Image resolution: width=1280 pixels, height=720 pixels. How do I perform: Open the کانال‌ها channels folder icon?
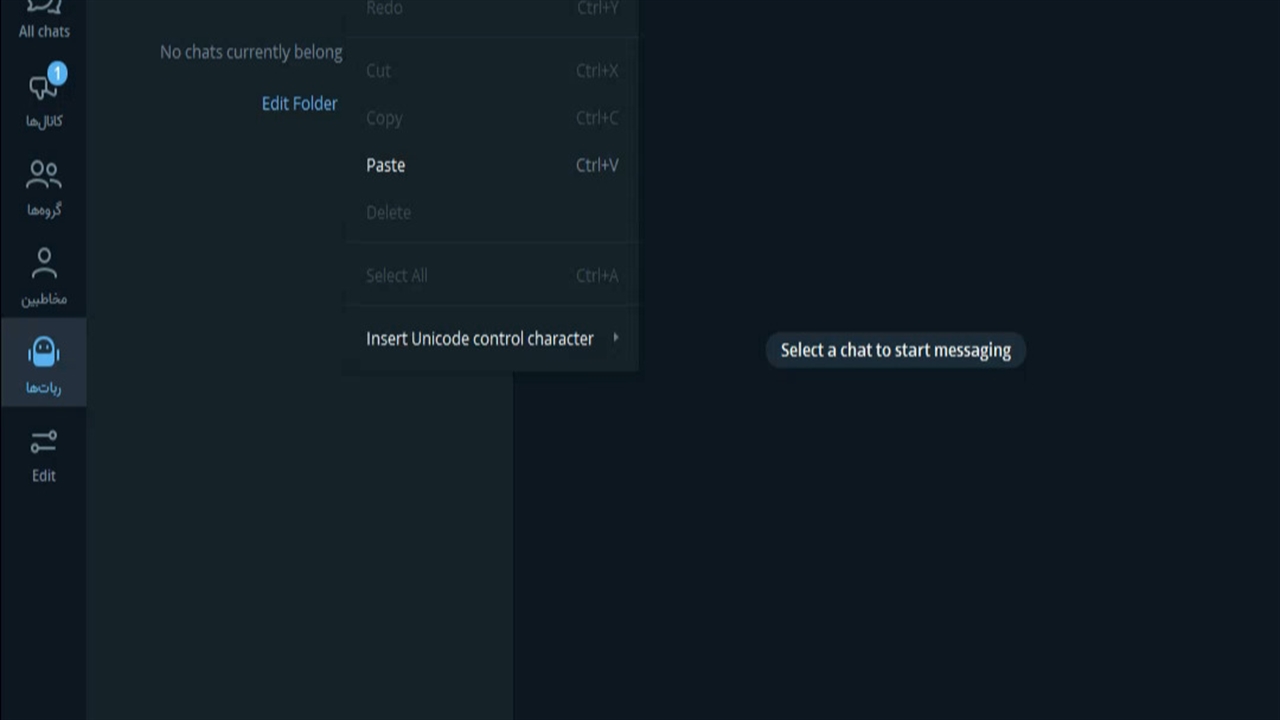pos(43,88)
